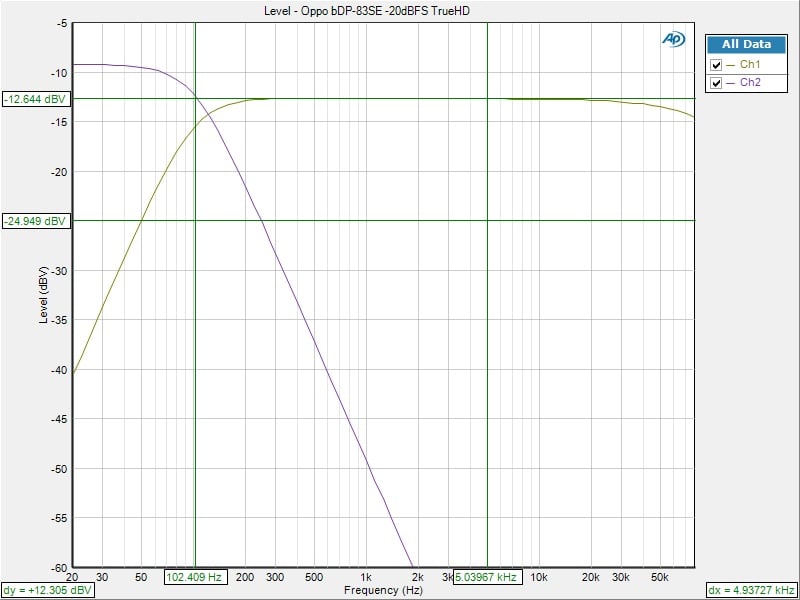Click the Ch2 purple line color swatch
800x600 pixels.
click(730, 83)
